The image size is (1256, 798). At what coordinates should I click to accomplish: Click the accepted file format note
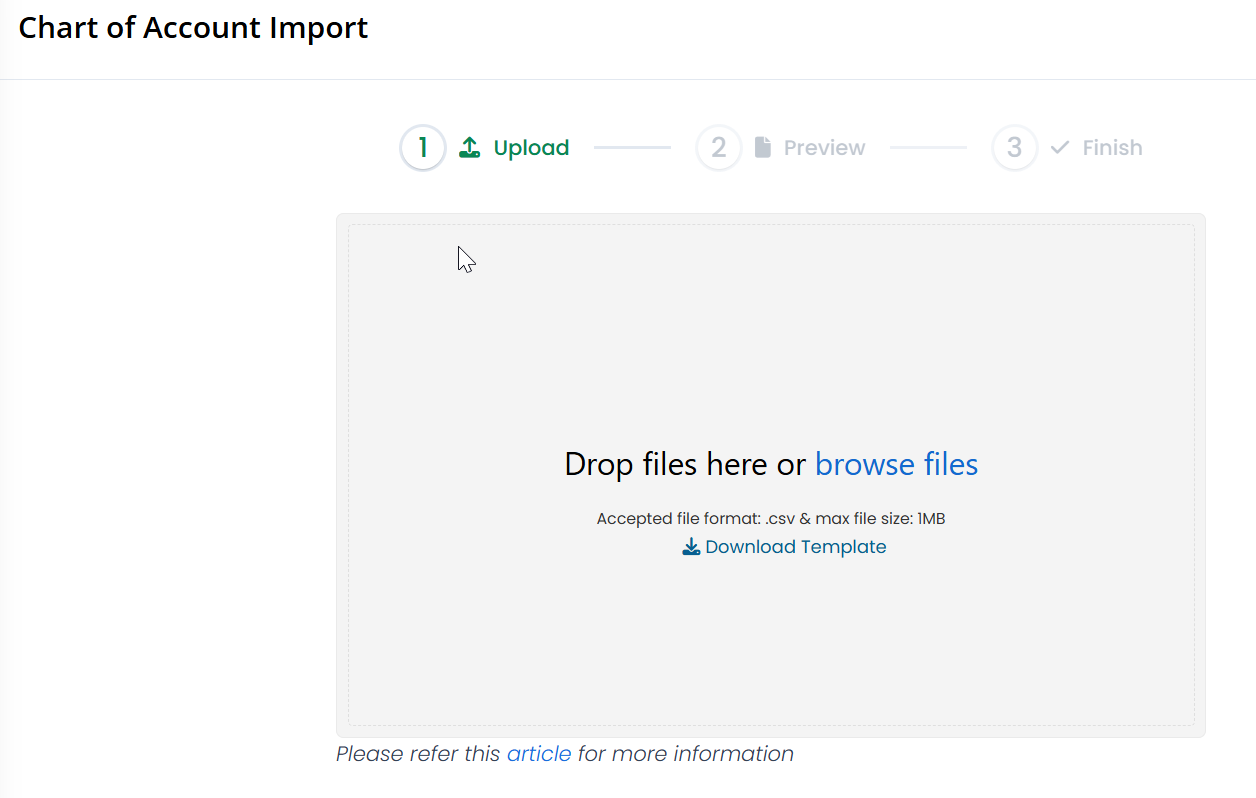click(771, 519)
